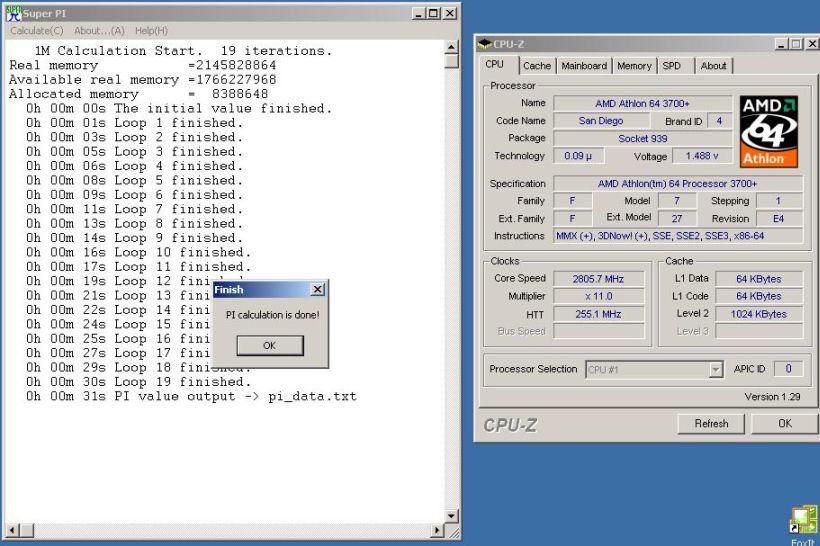Open the Calculate(C) menu
This screenshot has height=546, width=820.
pos(36,31)
